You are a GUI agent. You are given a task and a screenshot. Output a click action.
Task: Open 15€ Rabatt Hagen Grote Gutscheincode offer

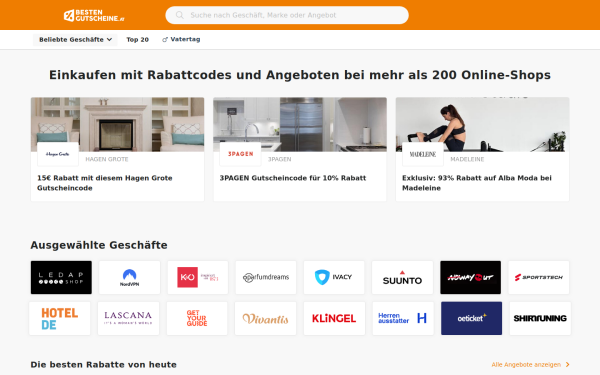[105, 183]
